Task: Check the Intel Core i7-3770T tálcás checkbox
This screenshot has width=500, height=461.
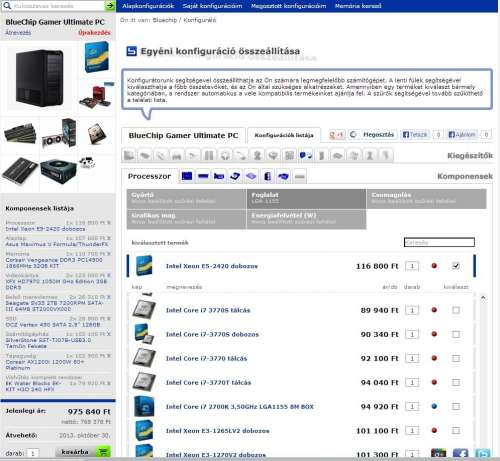Action: 456,382
